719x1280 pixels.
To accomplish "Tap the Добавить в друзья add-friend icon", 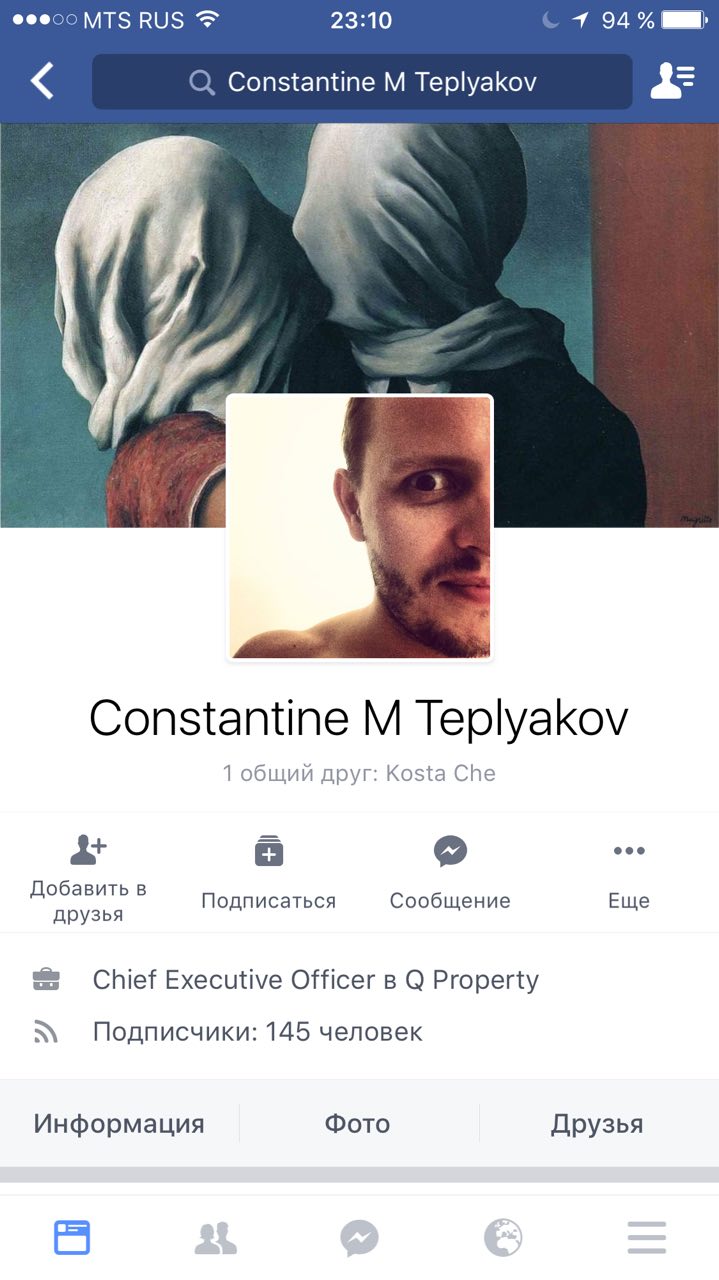I will pos(88,850).
